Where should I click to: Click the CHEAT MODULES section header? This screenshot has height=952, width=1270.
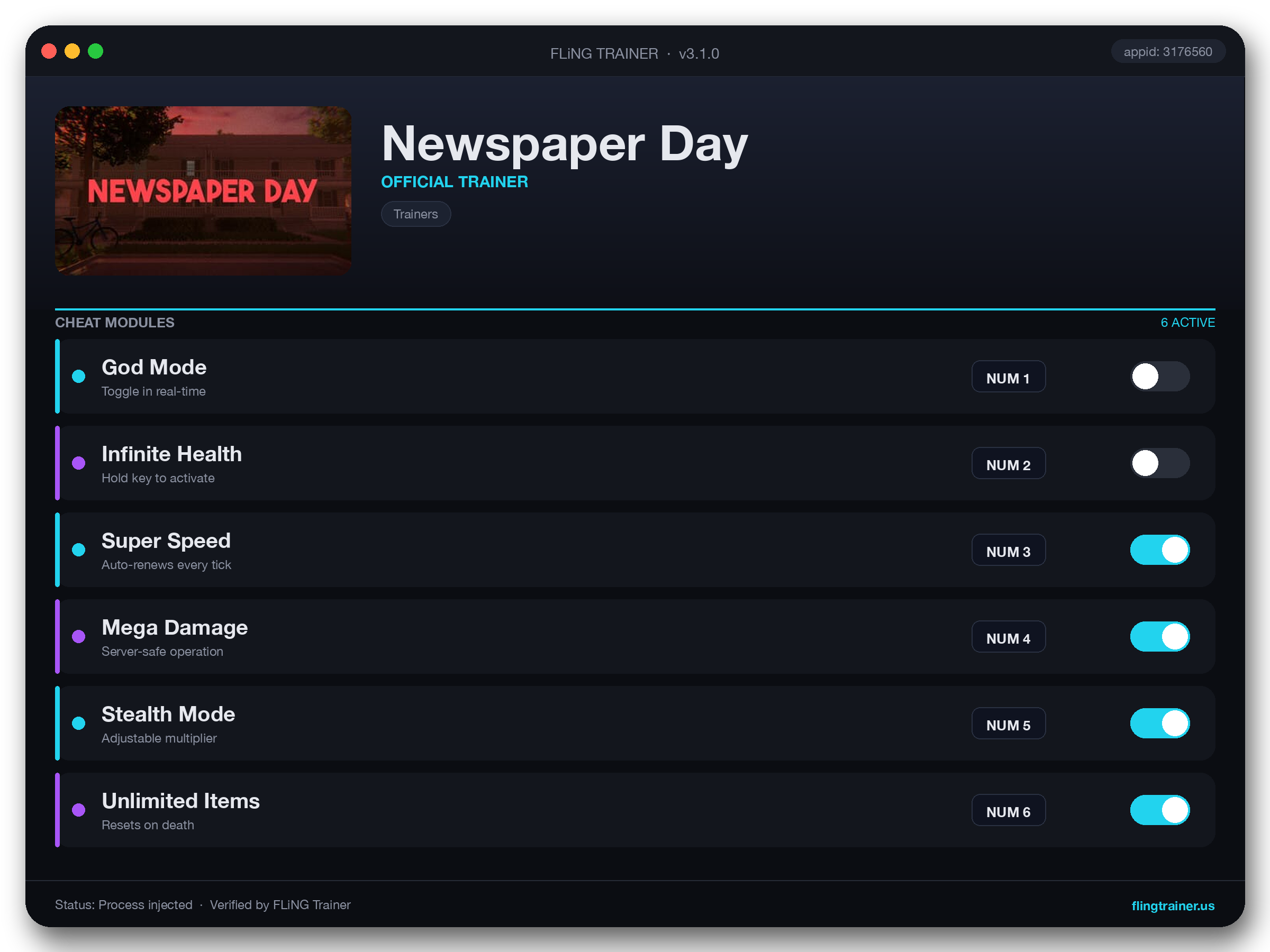pyautogui.click(x=115, y=323)
